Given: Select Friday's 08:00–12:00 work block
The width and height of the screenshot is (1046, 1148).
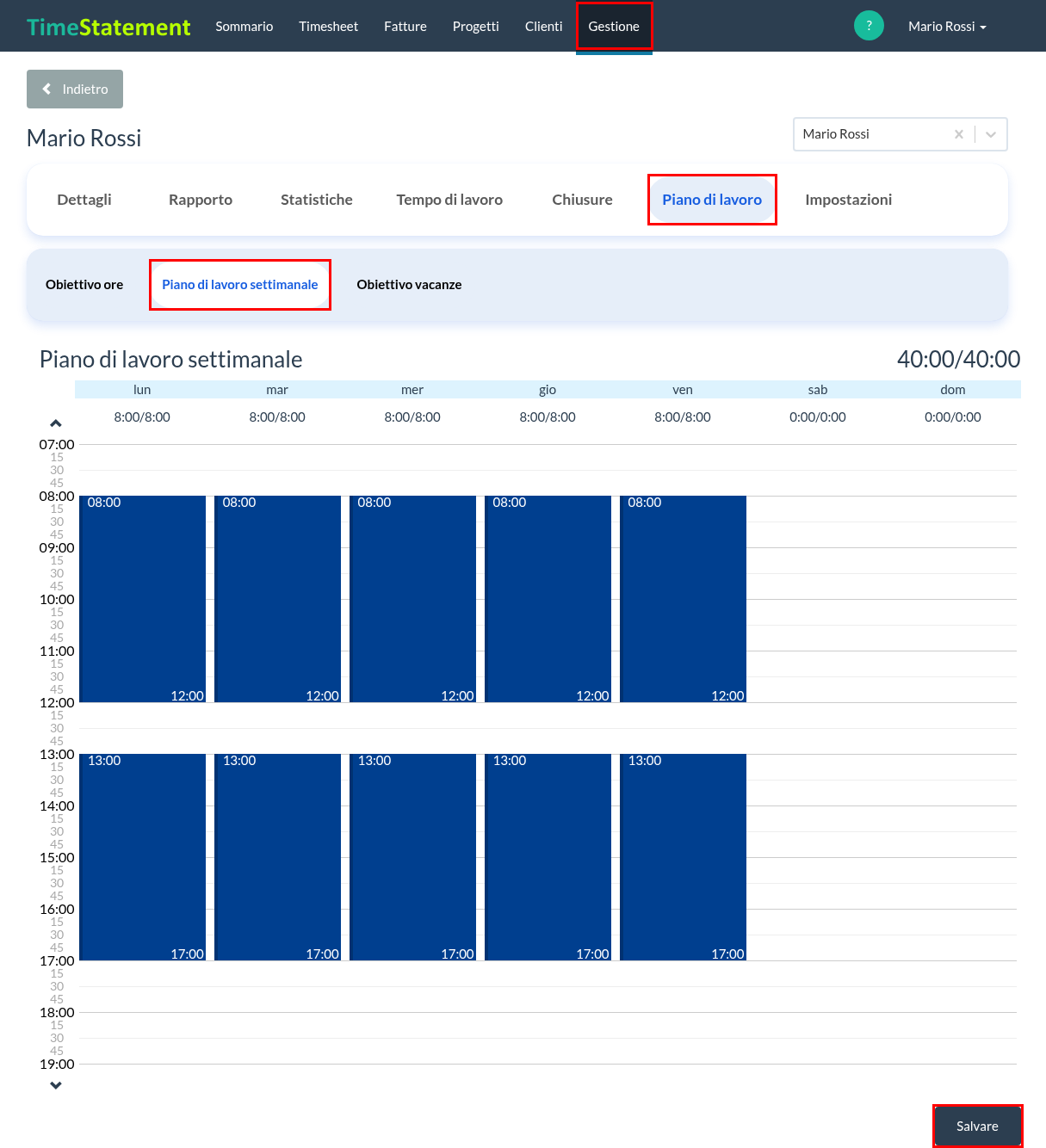Looking at the screenshot, I should coord(683,599).
